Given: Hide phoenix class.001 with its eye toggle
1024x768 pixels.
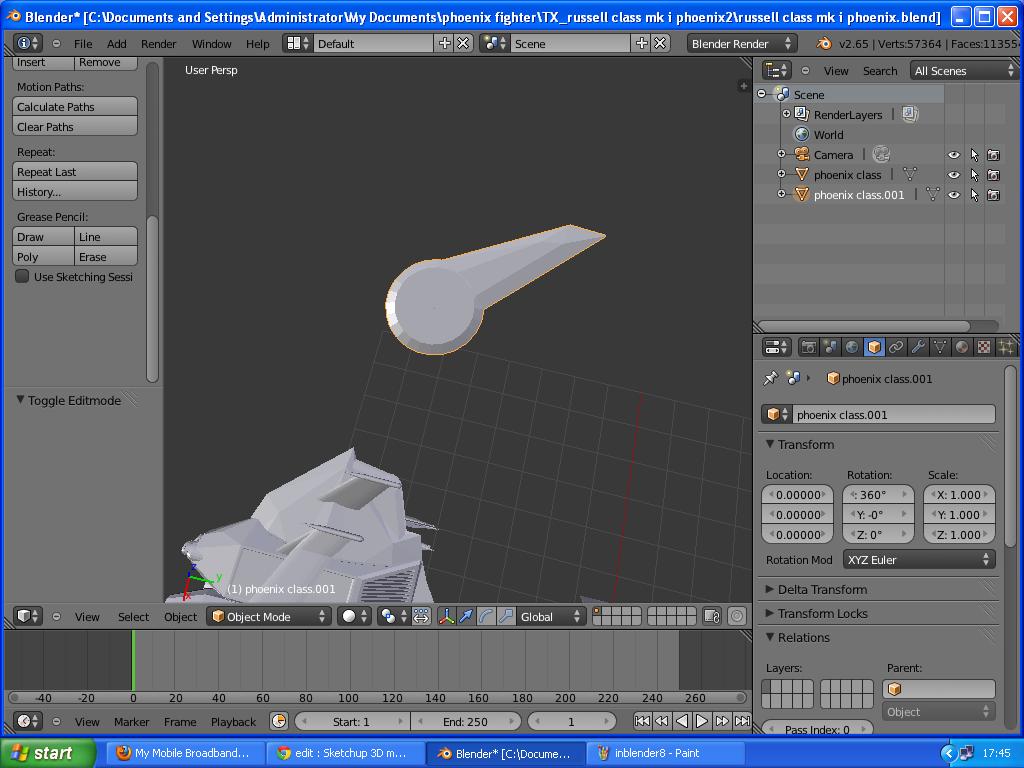Looking at the screenshot, I should 954,194.
